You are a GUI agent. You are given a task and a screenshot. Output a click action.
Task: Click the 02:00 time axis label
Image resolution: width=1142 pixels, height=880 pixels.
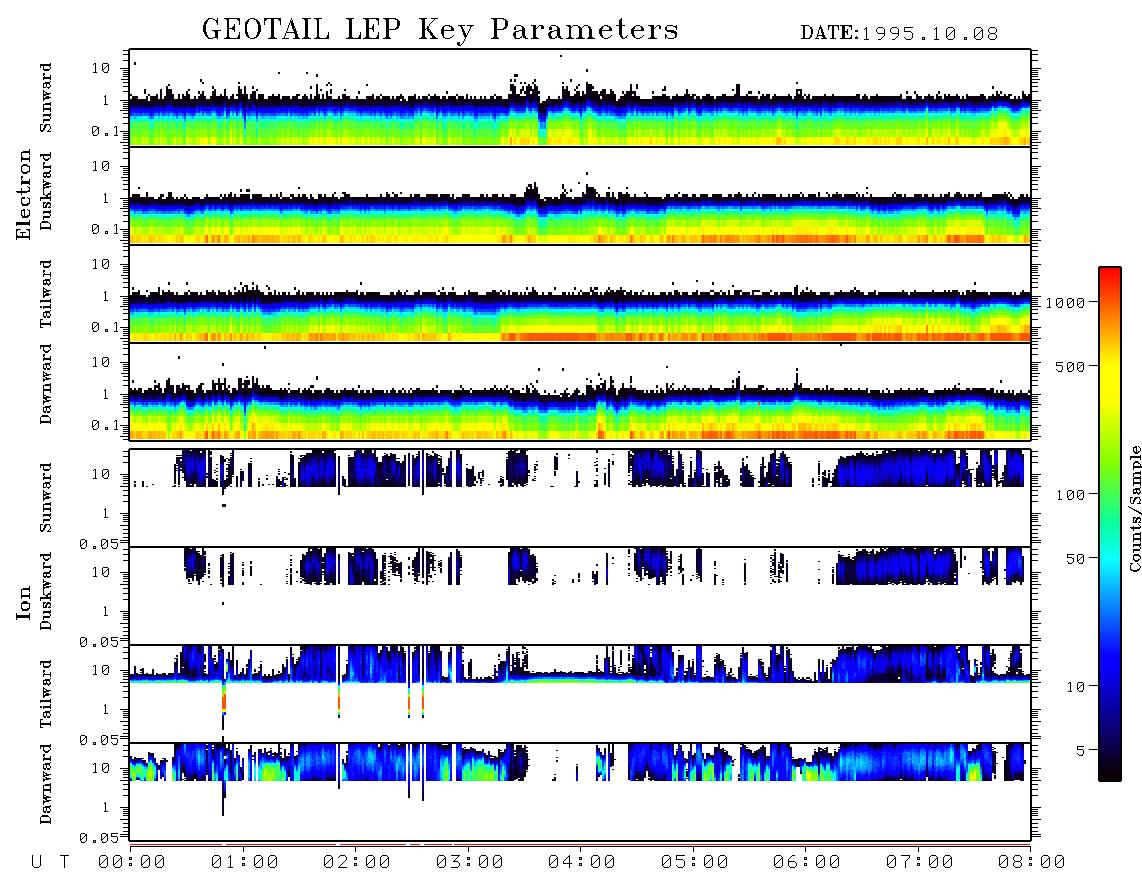click(x=357, y=862)
